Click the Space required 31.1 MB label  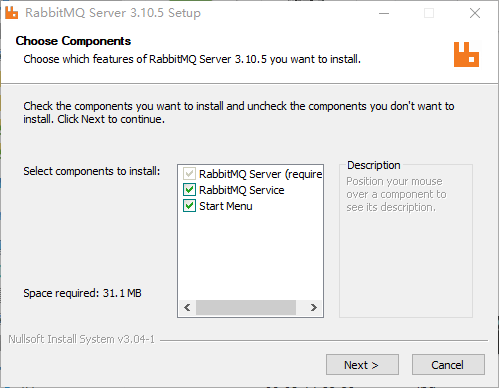82,293
